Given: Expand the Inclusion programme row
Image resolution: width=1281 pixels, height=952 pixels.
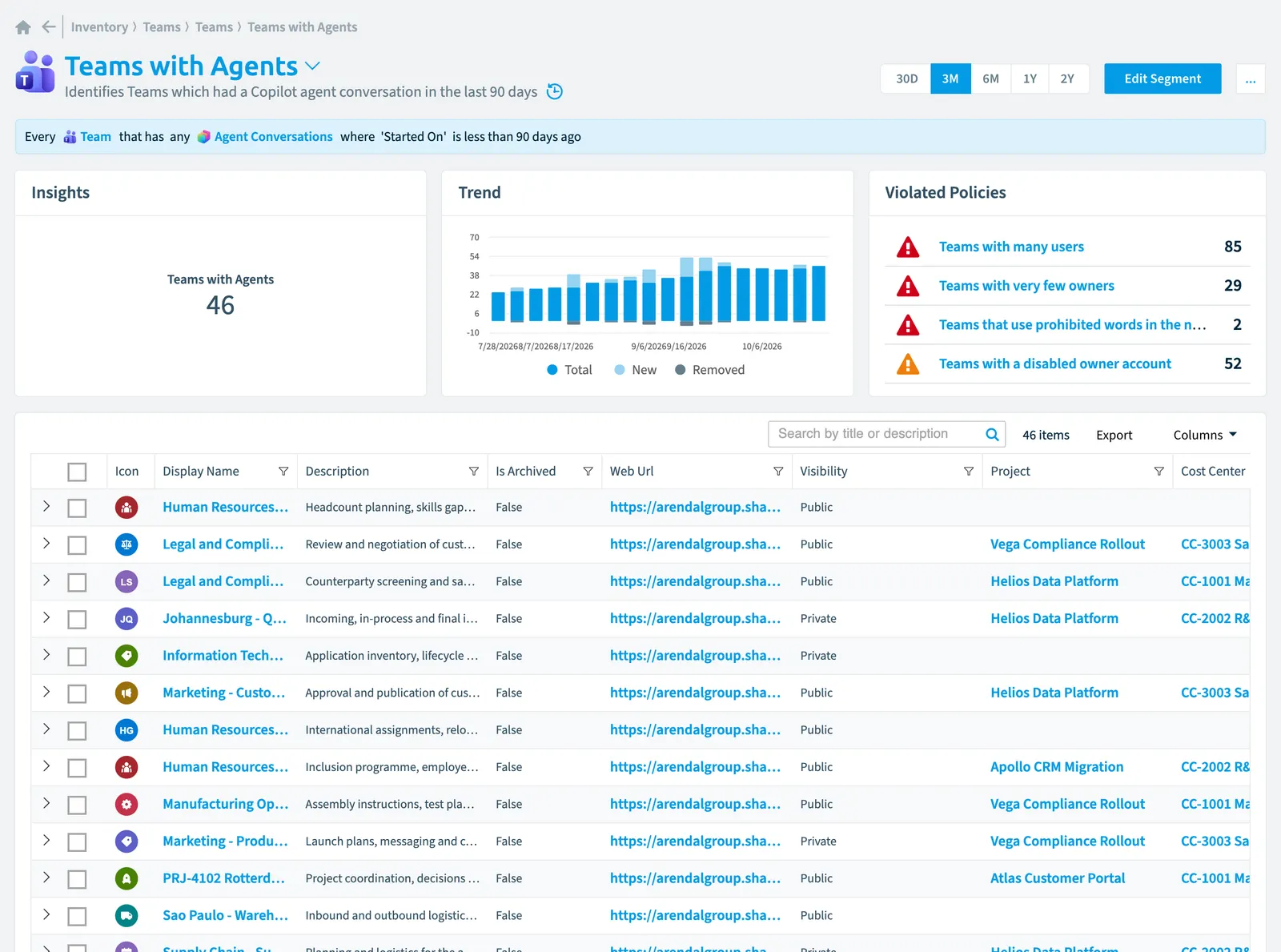Looking at the screenshot, I should pyautogui.click(x=46, y=765).
